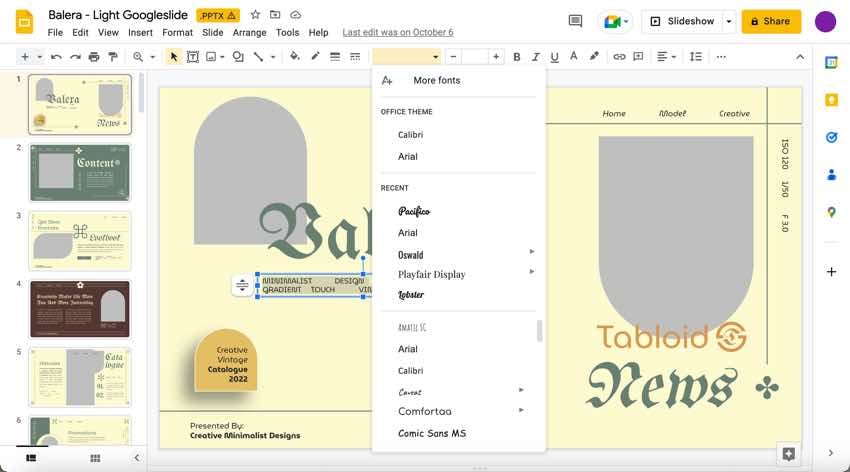Select slide 4 thumbnail in filmstrip

(x=80, y=307)
